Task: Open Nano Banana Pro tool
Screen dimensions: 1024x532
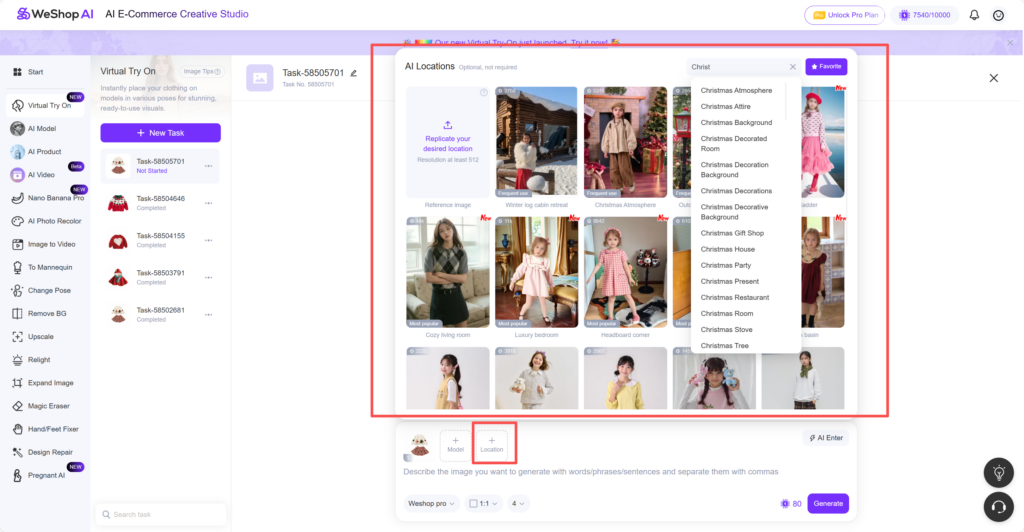Action: (47, 198)
